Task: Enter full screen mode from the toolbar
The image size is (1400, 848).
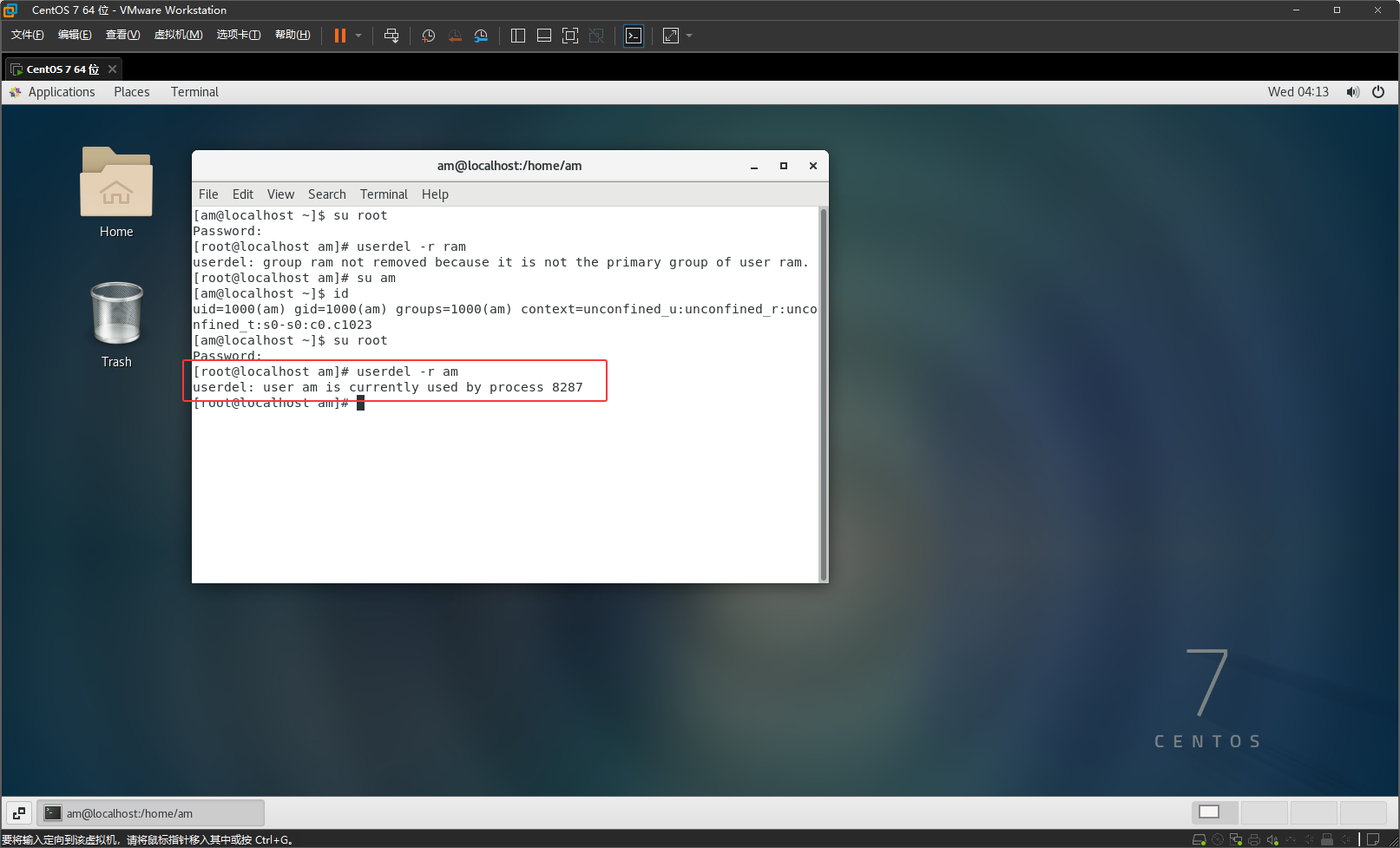Action: [570, 36]
